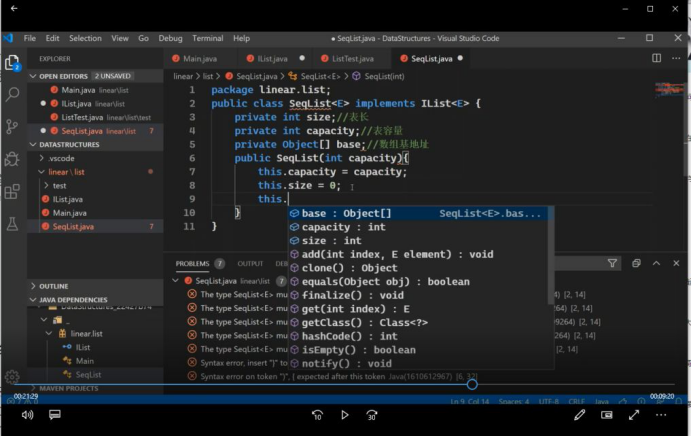Toggle captions in video player
Image resolution: width=692 pixels, height=437 pixels.
[55, 415]
